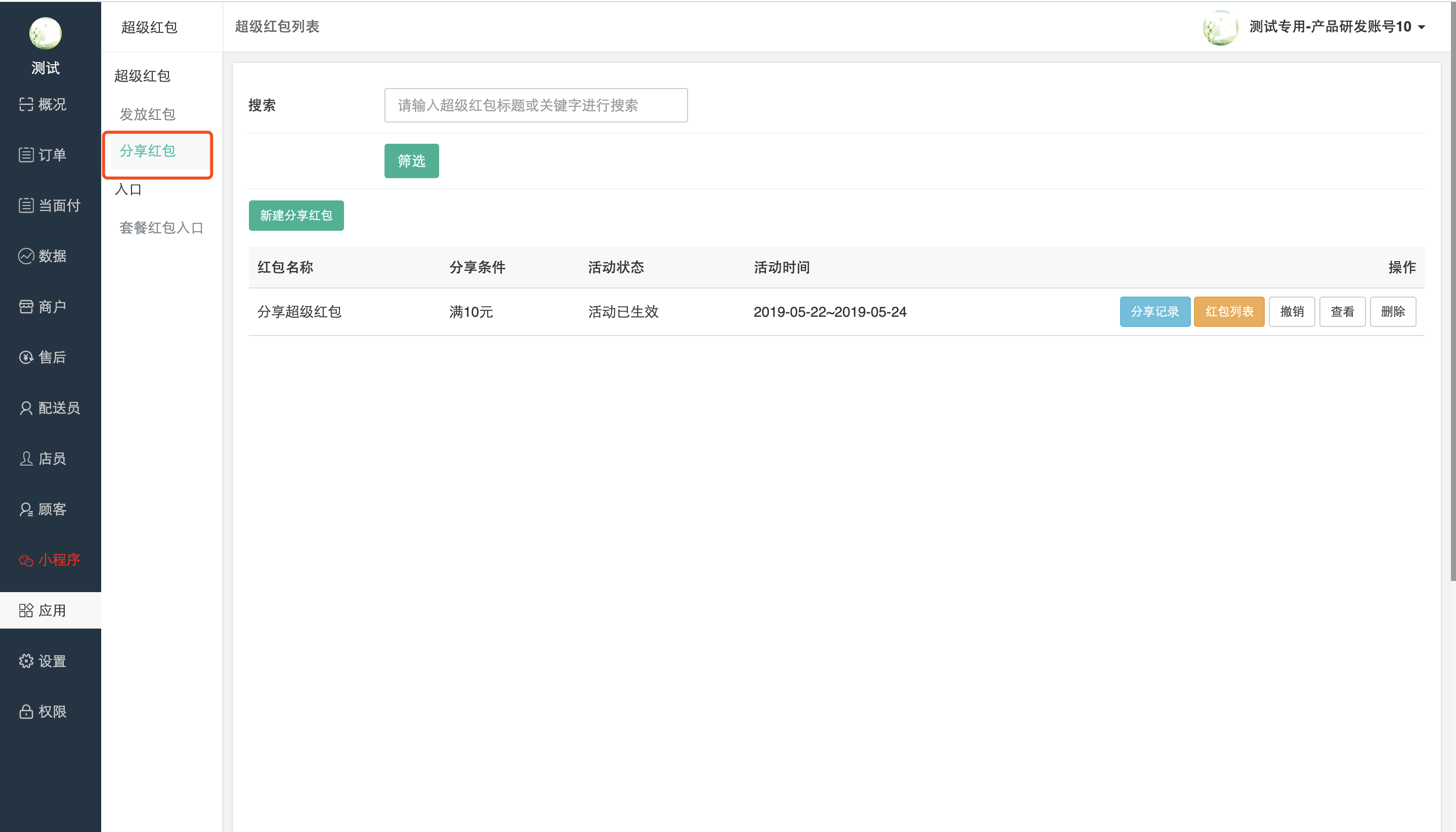Click the 红包名称 column header
This screenshot has width=1456, height=832.
tap(285, 267)
